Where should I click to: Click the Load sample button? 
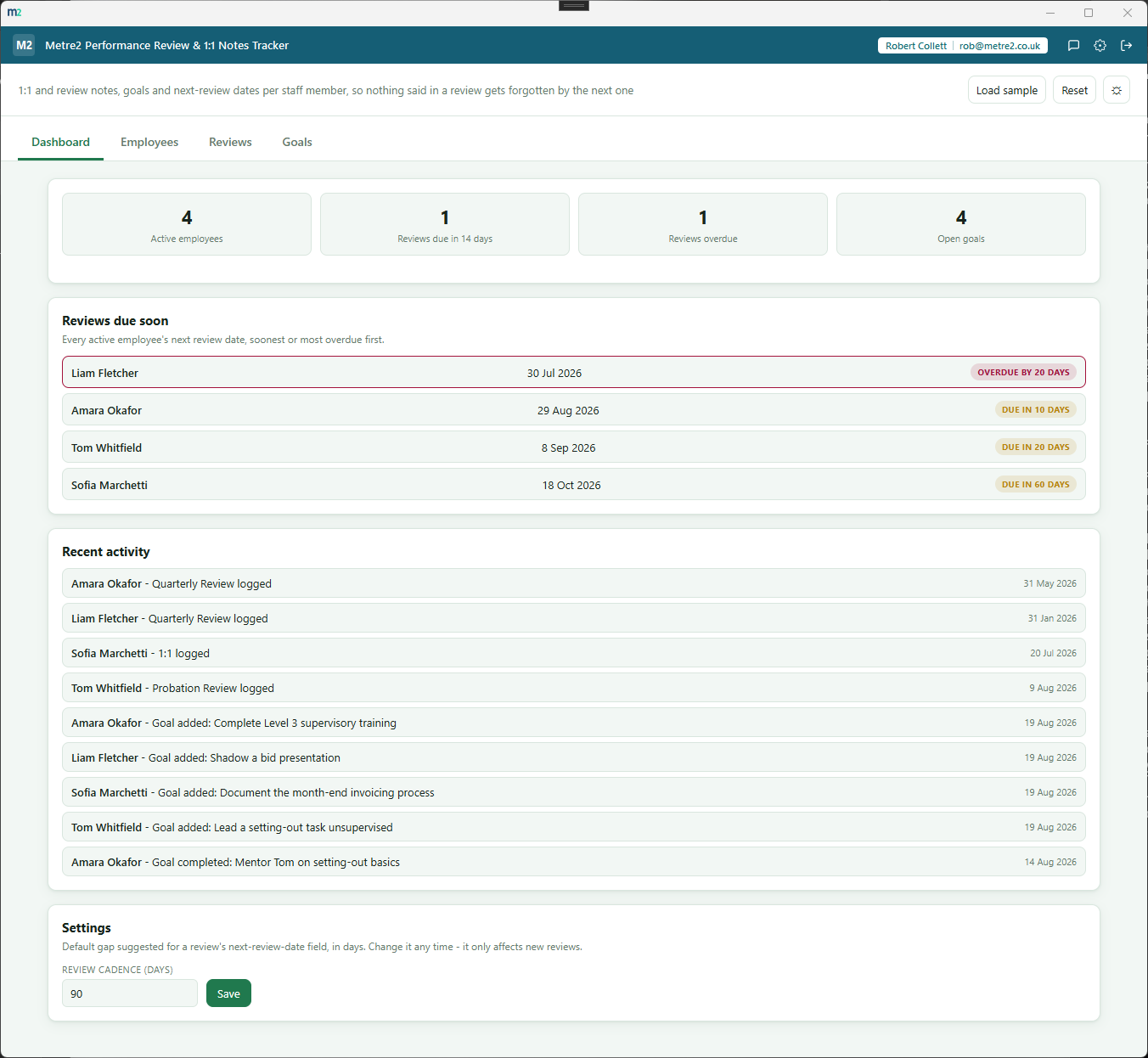pos(1007,90)
